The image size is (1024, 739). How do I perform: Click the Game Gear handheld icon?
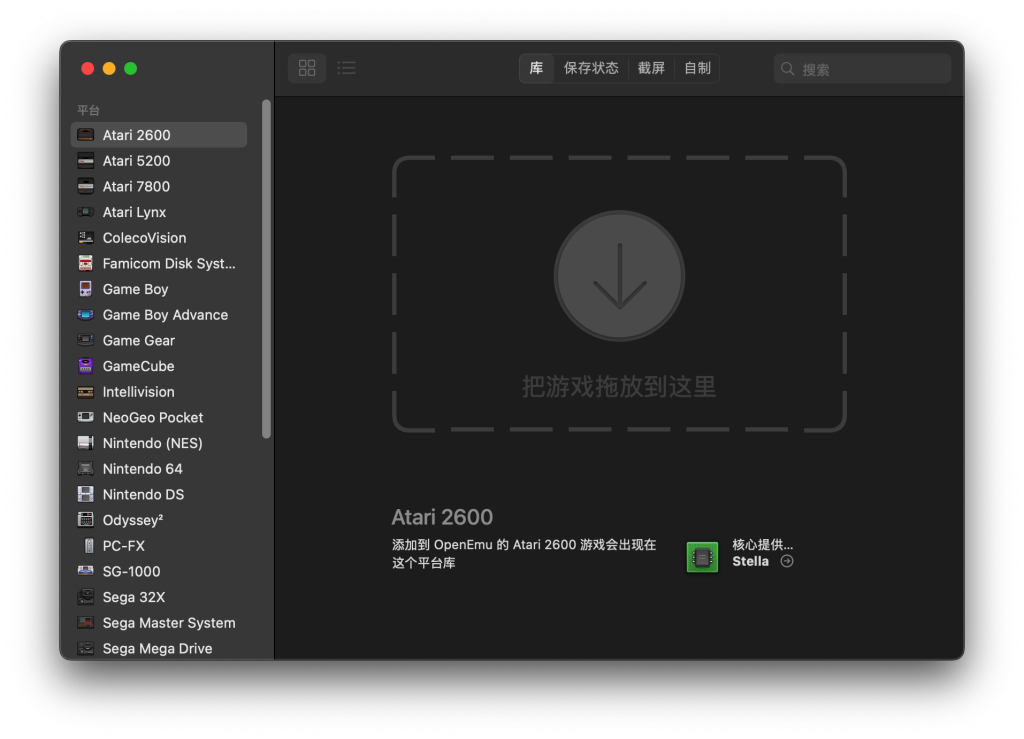[86, 340]
